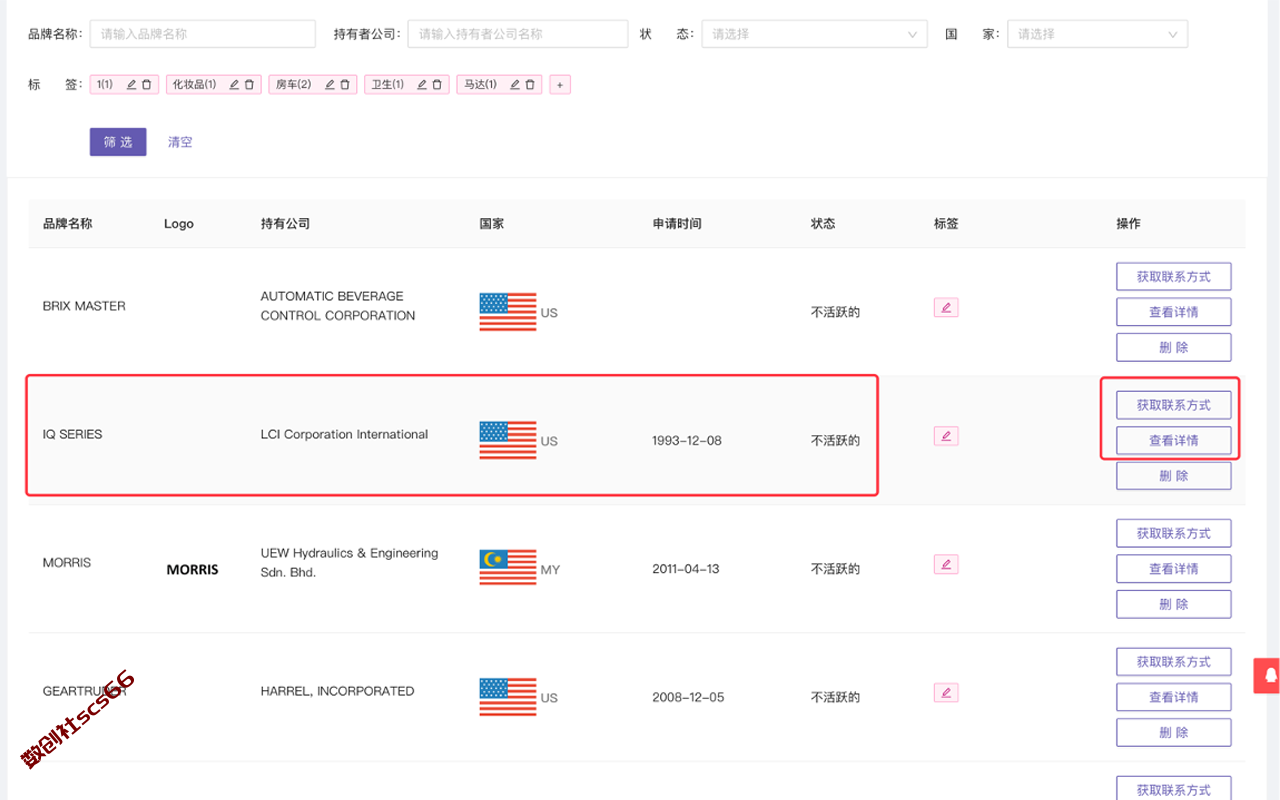Filter by the 马达(1) tag

[x=480, y=85]
